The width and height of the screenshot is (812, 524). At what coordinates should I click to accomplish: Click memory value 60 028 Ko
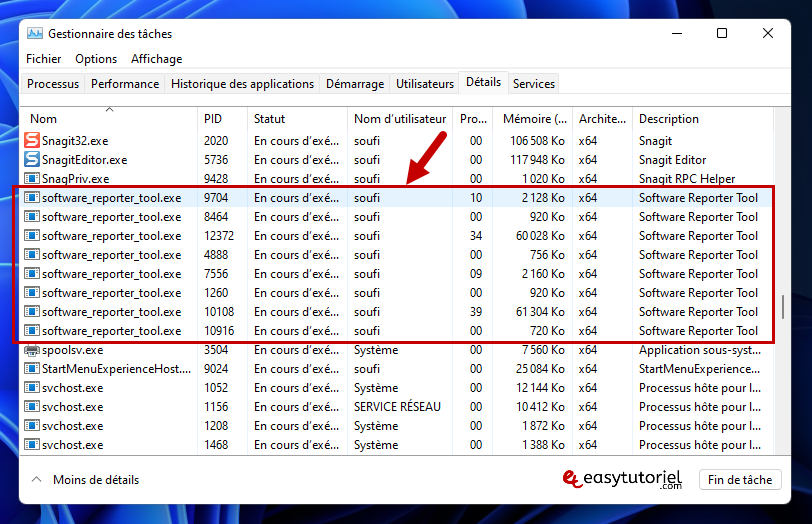(540, 236)
